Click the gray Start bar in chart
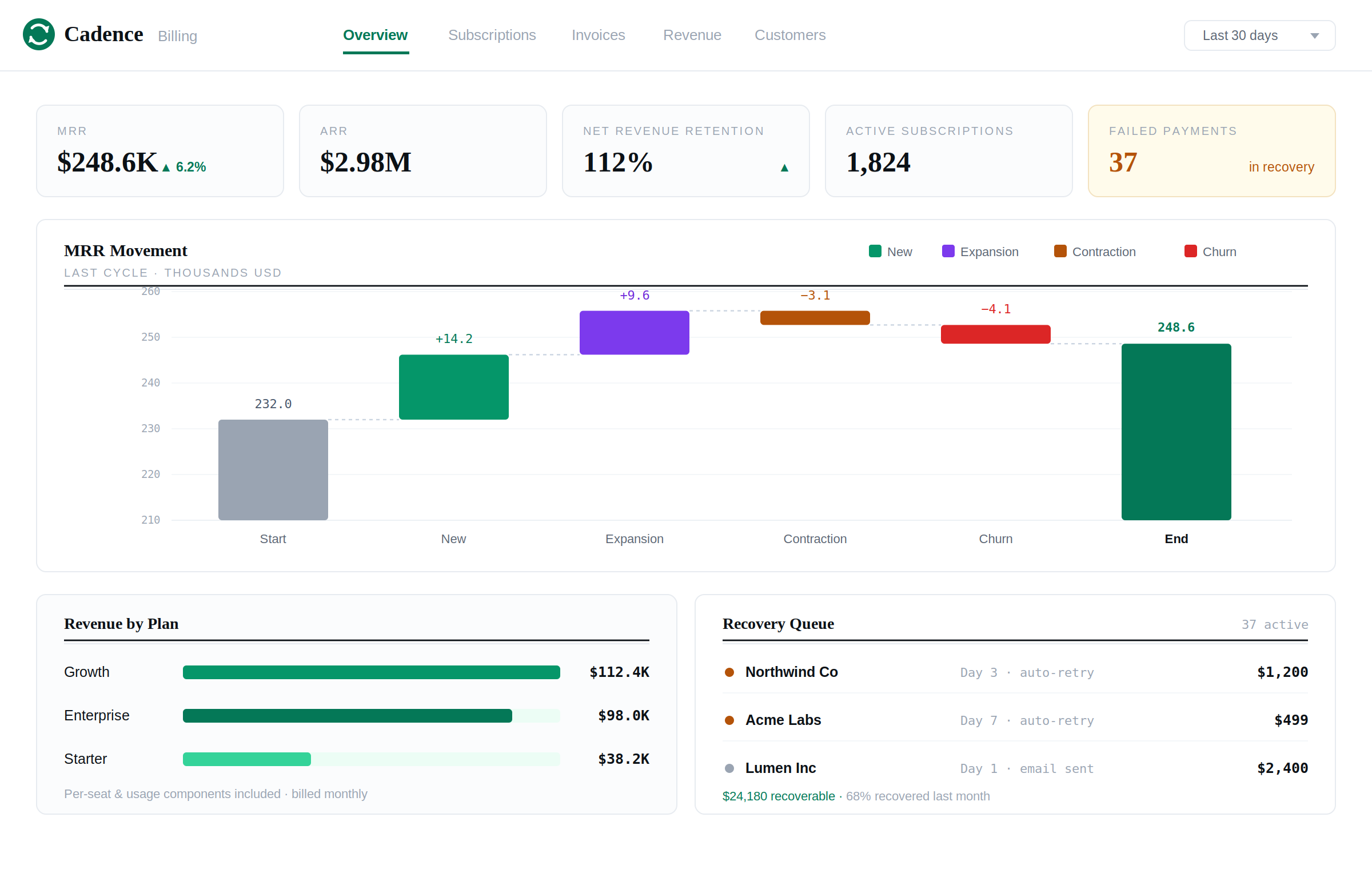The height and width of the screenshot is (869, 1372). [x=273, y=470]
